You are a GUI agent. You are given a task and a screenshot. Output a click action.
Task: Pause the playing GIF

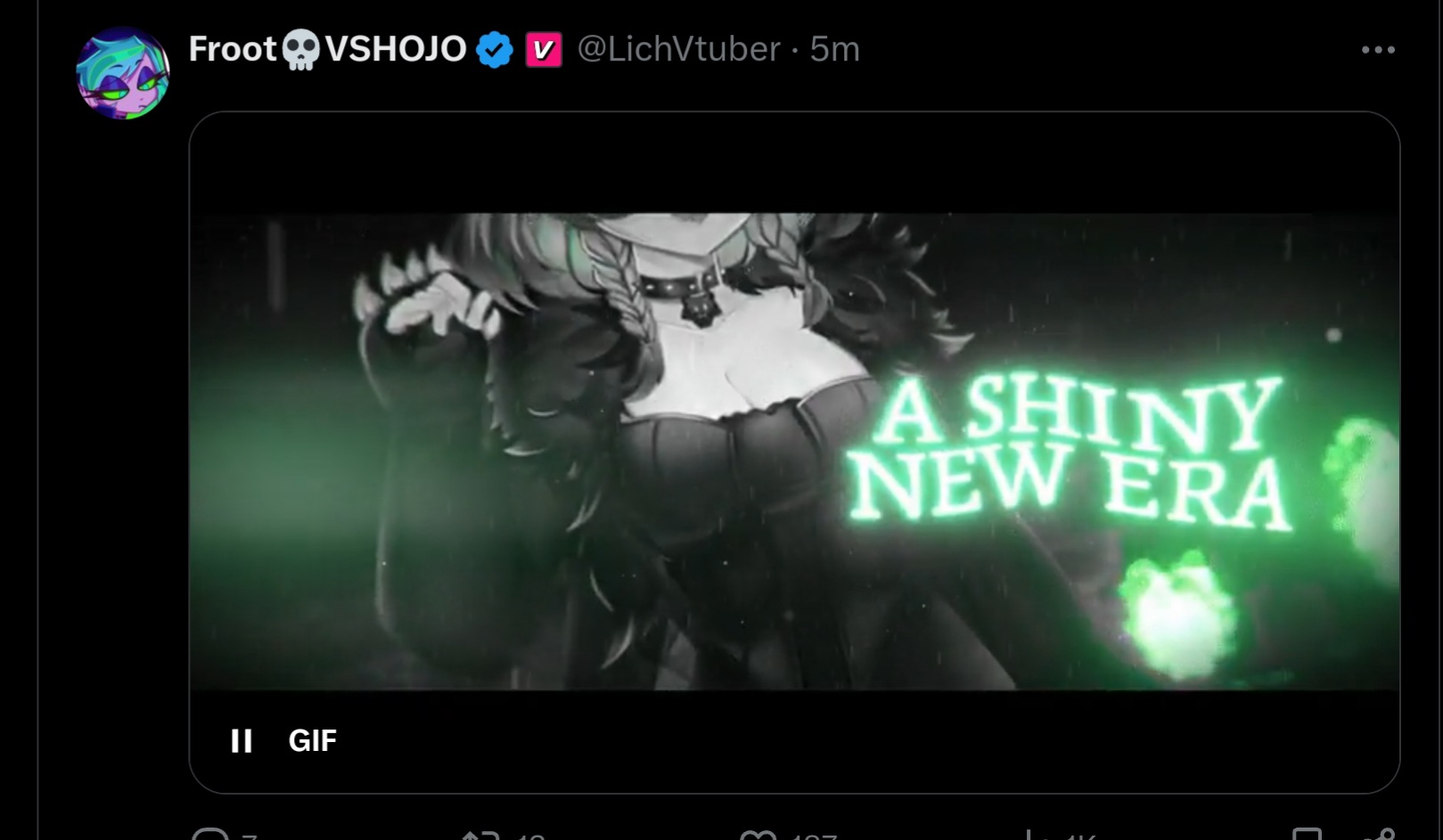click(241, 740)
